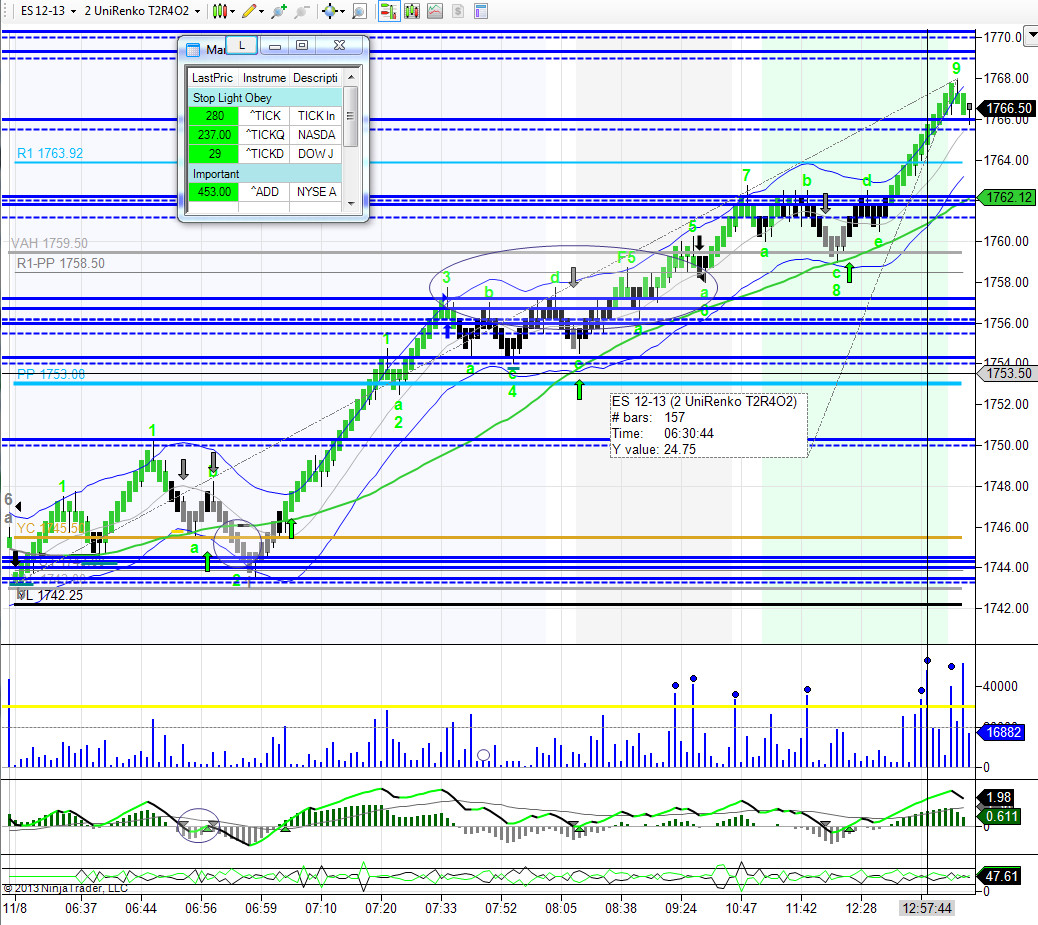Select the crosshair cursor tool icon

tap(329, 11)
